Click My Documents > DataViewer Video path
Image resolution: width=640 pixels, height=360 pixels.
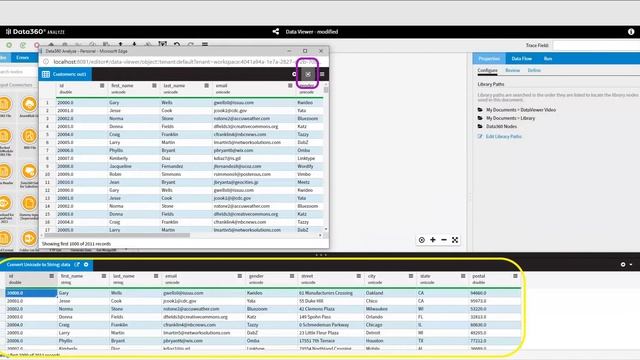(520, 110)
